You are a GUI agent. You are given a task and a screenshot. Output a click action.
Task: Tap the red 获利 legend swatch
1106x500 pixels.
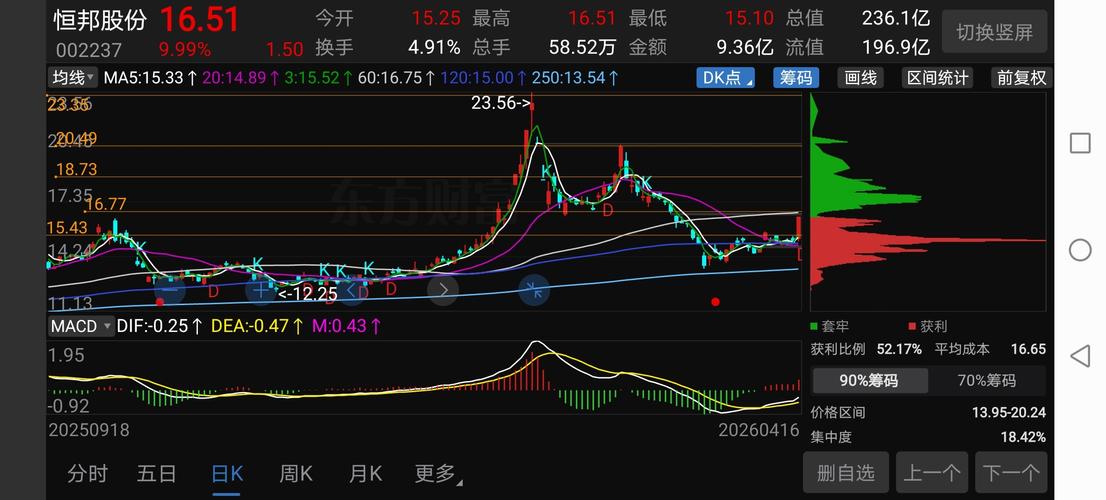pyautogui.click(x=912, y=327)
